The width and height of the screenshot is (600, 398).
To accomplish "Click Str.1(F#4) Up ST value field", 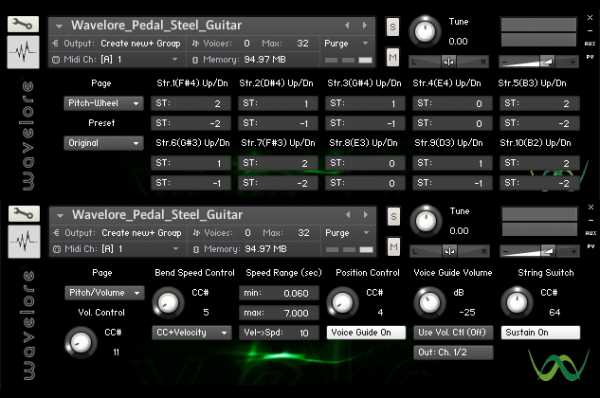I will (x=191, y=103).
